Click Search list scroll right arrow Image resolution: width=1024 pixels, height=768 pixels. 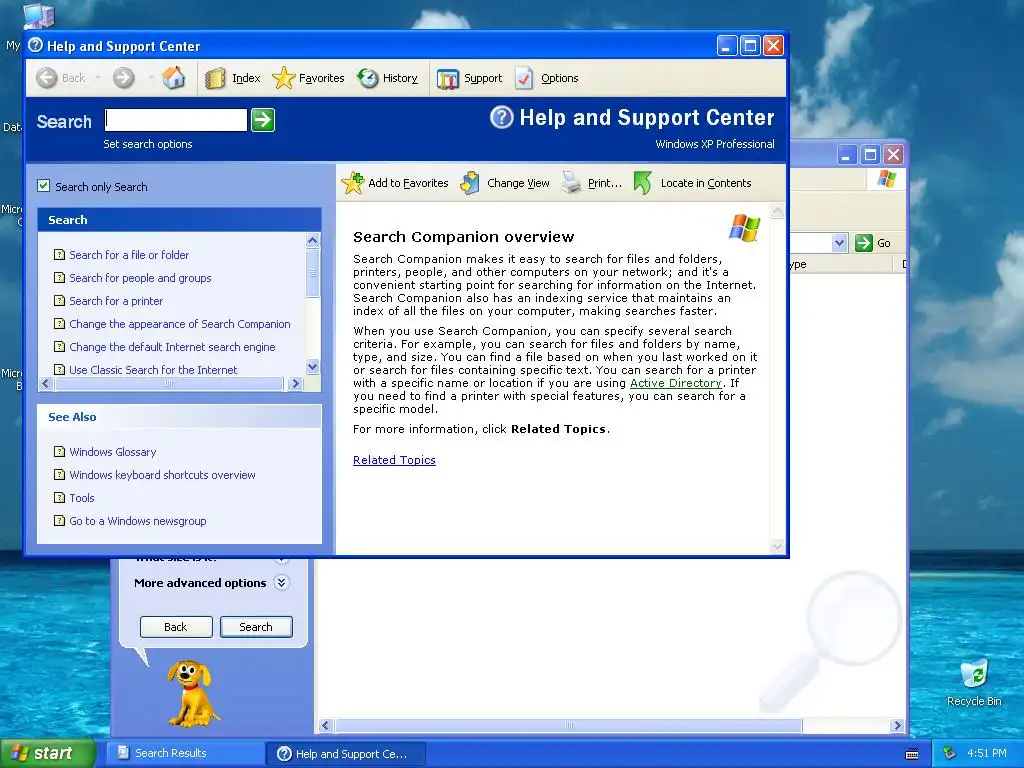[295, 383]
